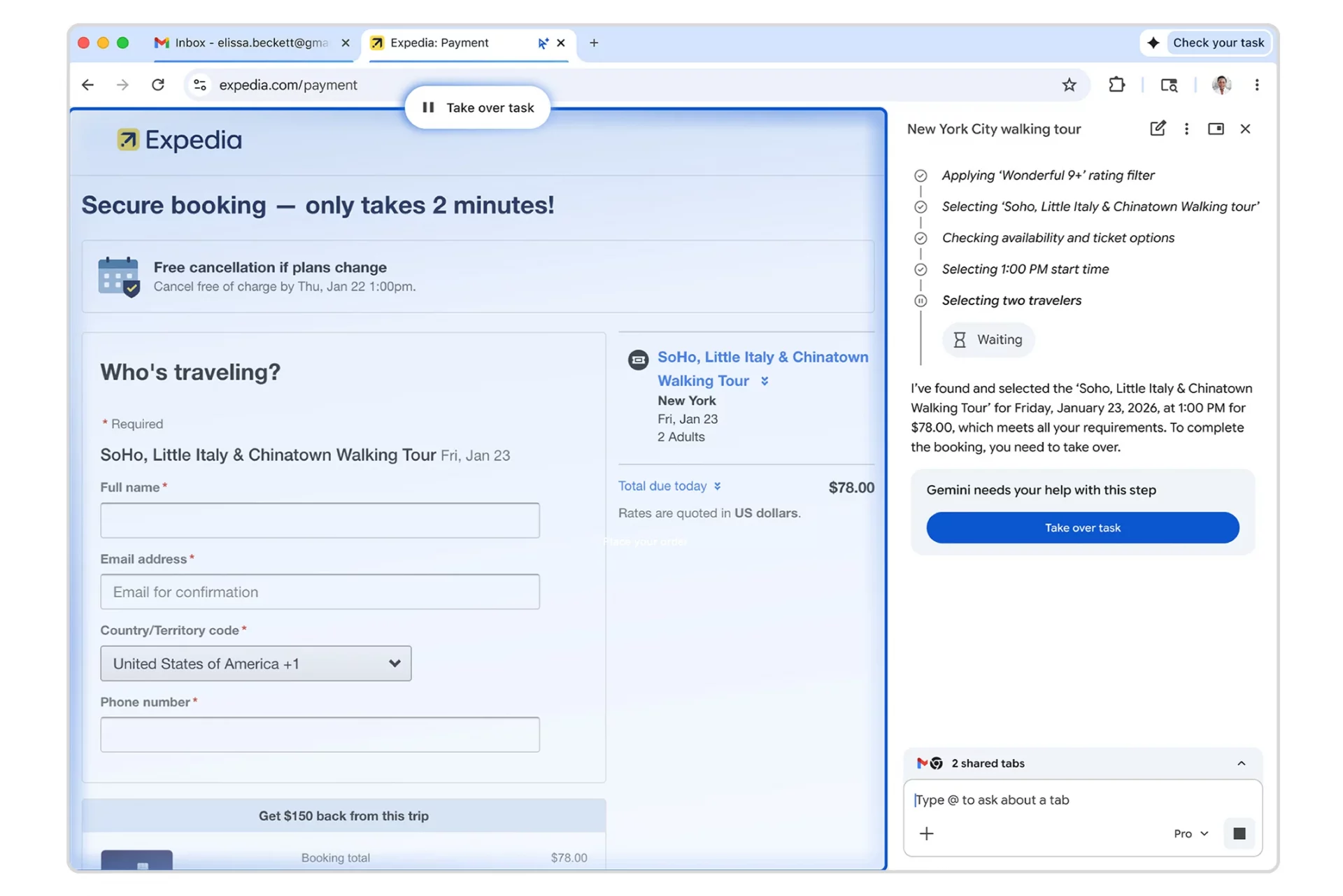Open the Country/Territory code dropdown

tap(255, 663)
